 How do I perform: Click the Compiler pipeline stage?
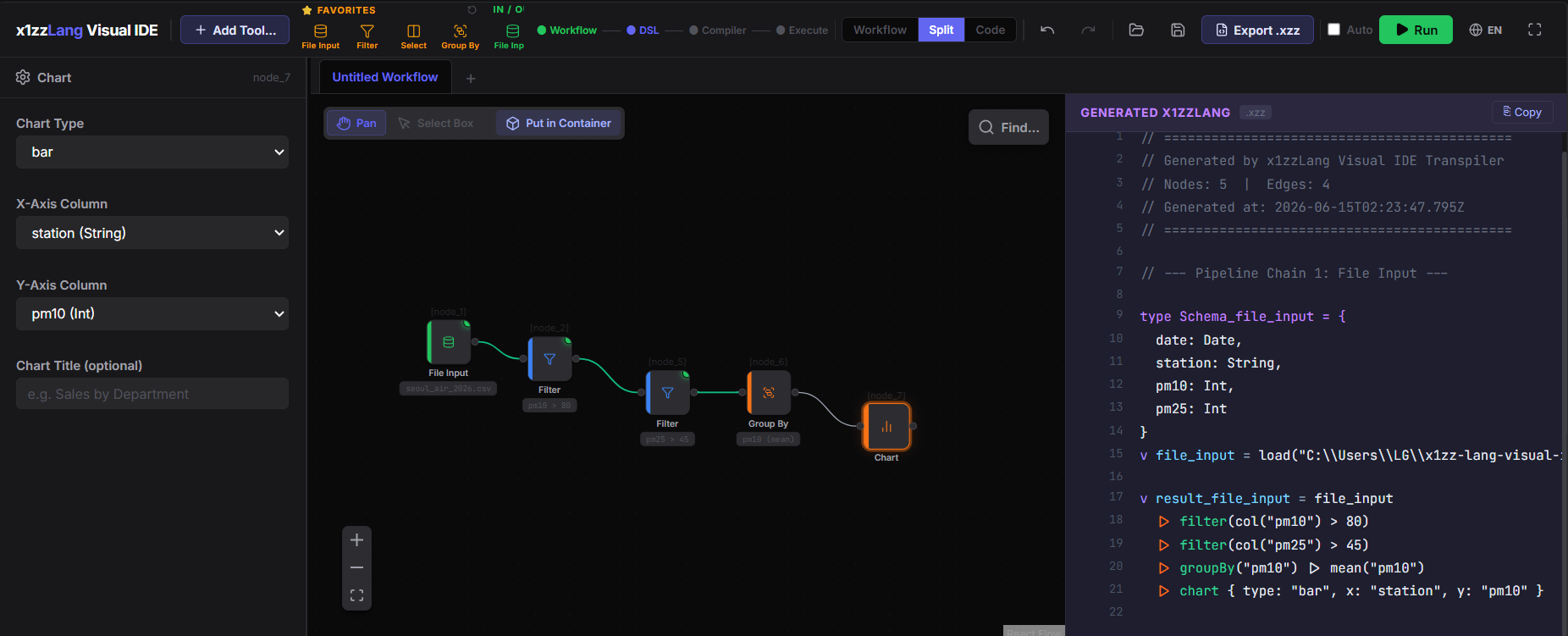717,30
